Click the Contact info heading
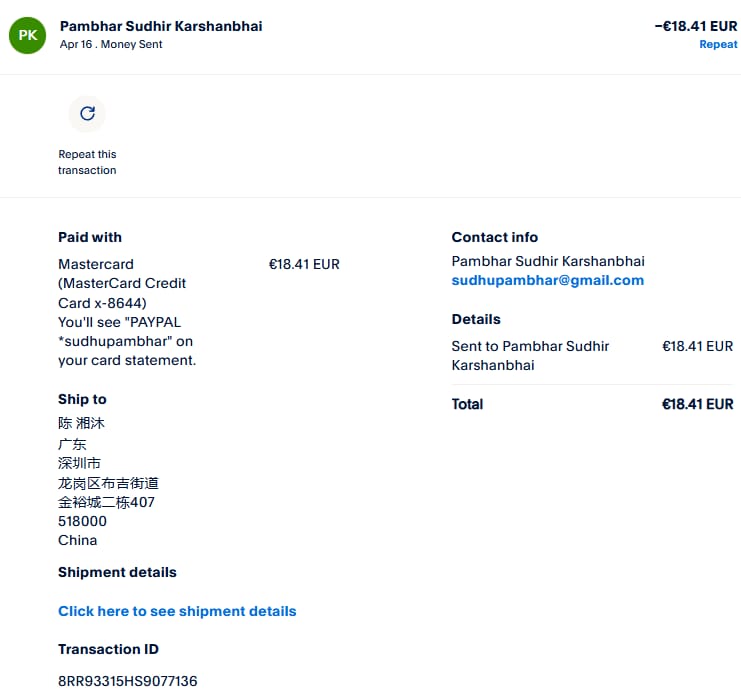This screenshot has height=697, width=741. pos(494,237)
